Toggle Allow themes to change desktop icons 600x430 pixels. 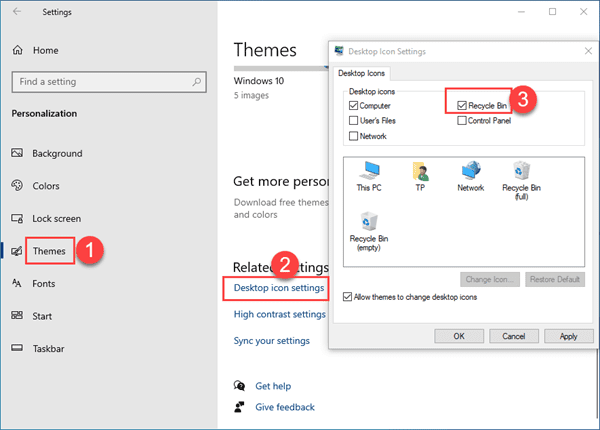(348, 297)
